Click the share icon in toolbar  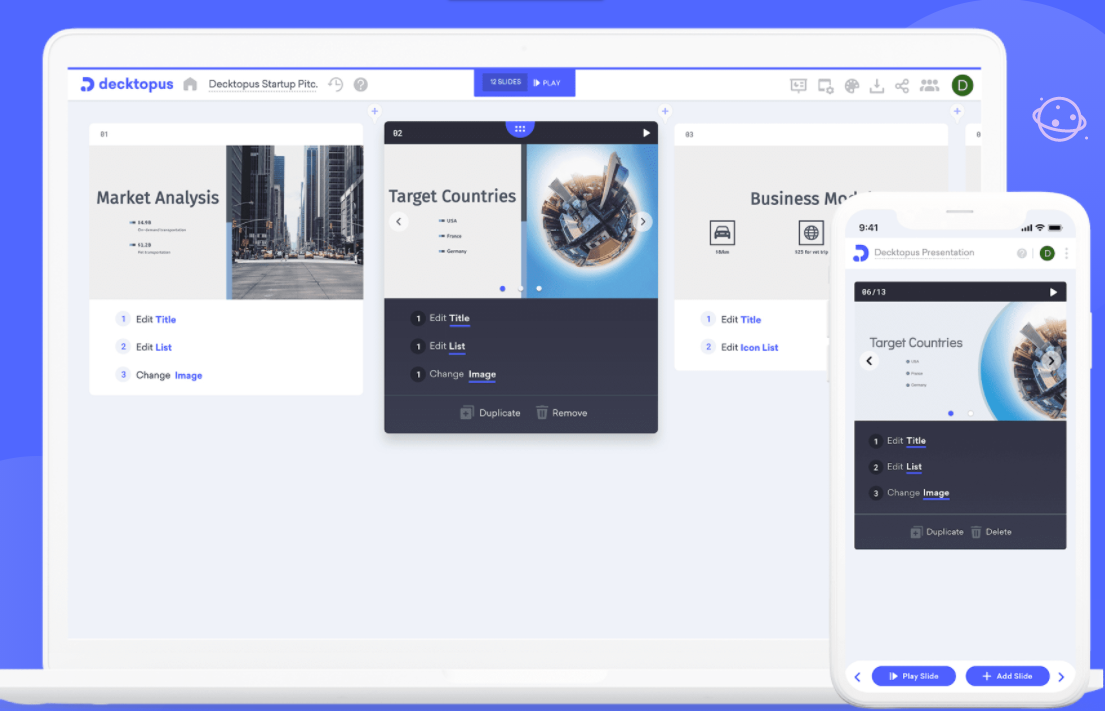click(x=902, y=86)
